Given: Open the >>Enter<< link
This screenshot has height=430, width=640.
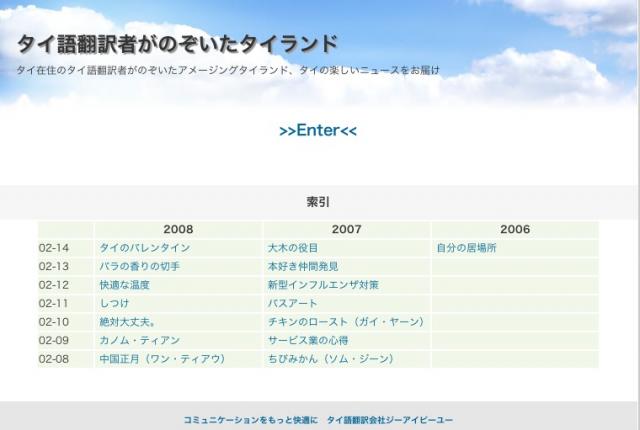Looking at the screenshot, I should click(x=318, y=131).
